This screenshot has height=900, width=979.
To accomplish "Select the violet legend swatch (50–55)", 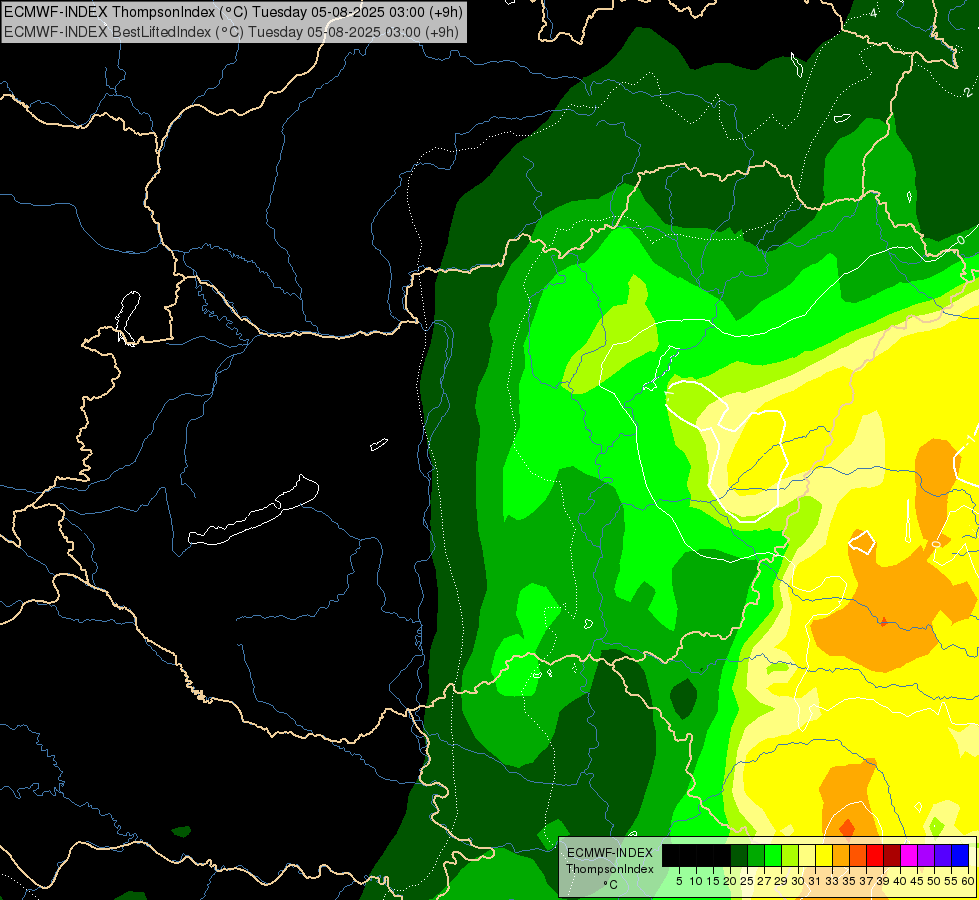I will click(943, 855).
